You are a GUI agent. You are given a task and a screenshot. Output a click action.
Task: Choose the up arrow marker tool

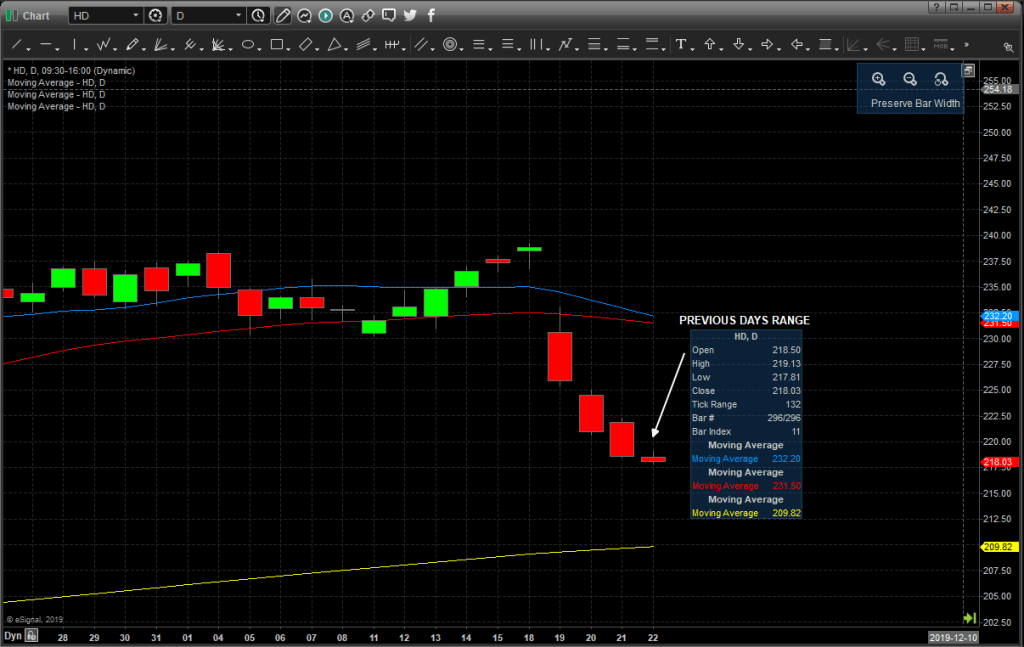pyautogui.click(x=710, y=45)
